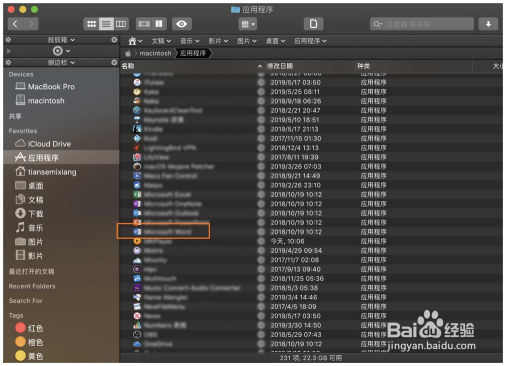Select the 下载 folder in sidebar
506x366 pixels.
click(x=30, y=213)
